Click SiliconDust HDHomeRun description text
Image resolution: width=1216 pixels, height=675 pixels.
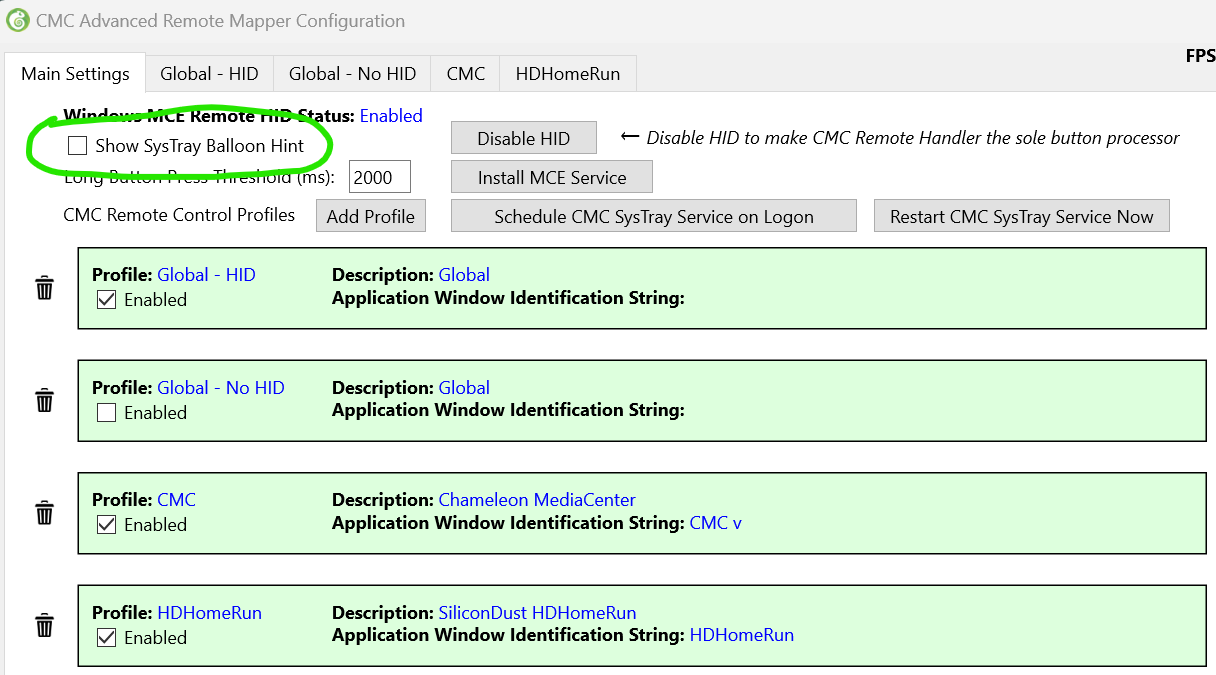coord(537,613)
